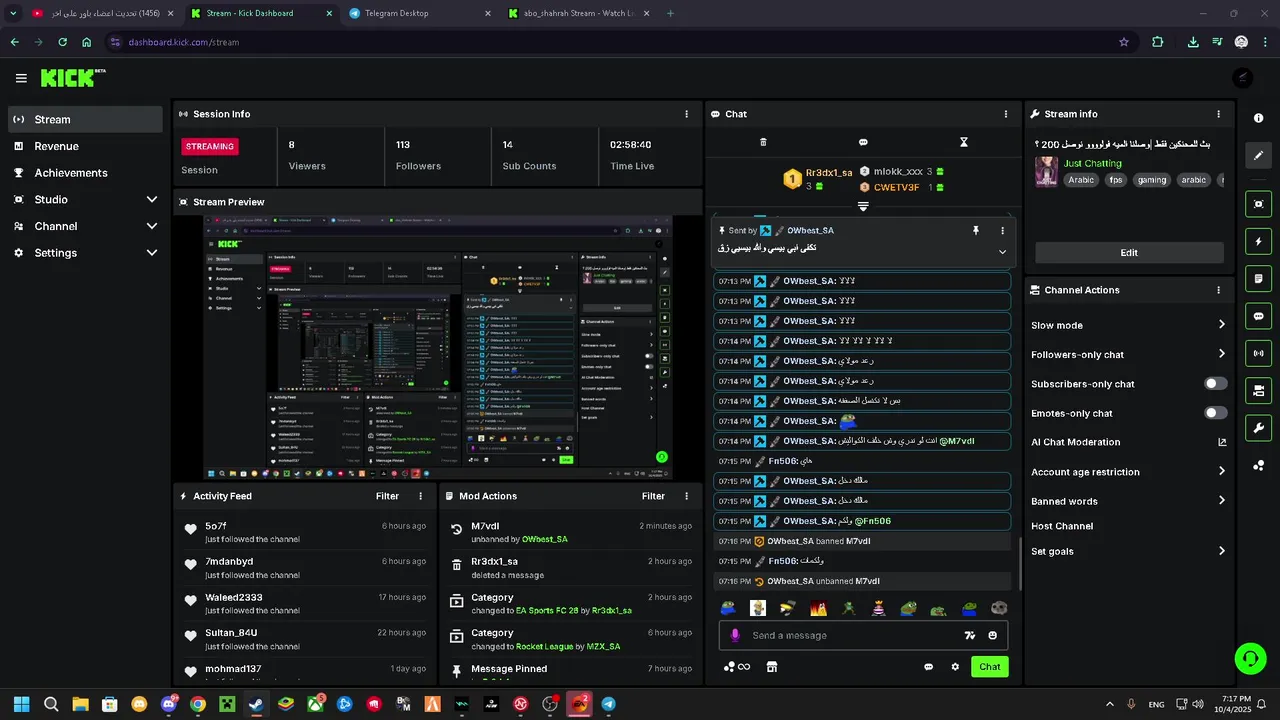1280x720 pixels.
Task: Click microphone icon in message box
Action: click(735, 635)
